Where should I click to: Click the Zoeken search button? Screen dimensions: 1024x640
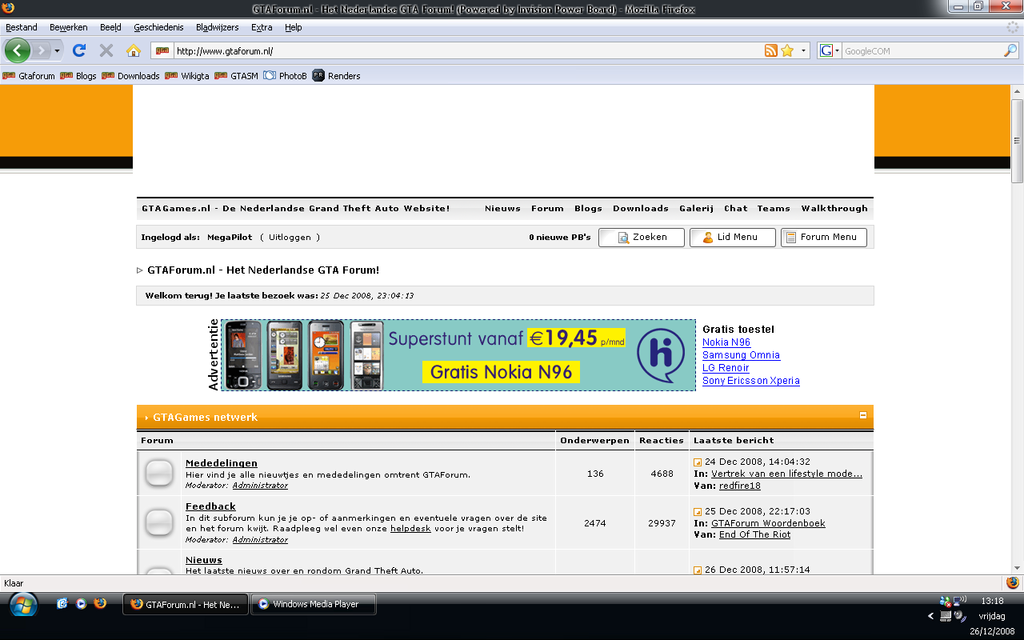(641, 237)
